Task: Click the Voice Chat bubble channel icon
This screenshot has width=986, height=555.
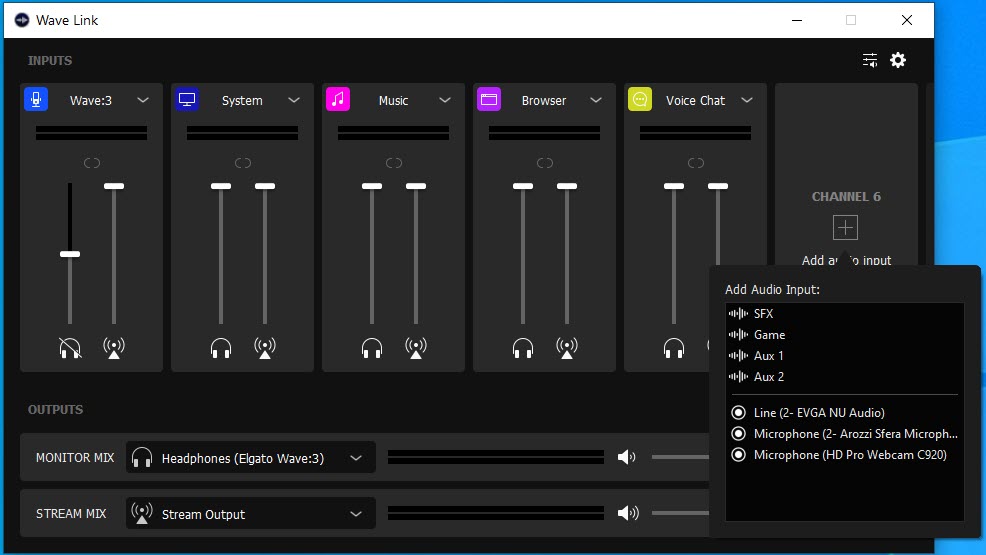Action: tap(640, 99)
